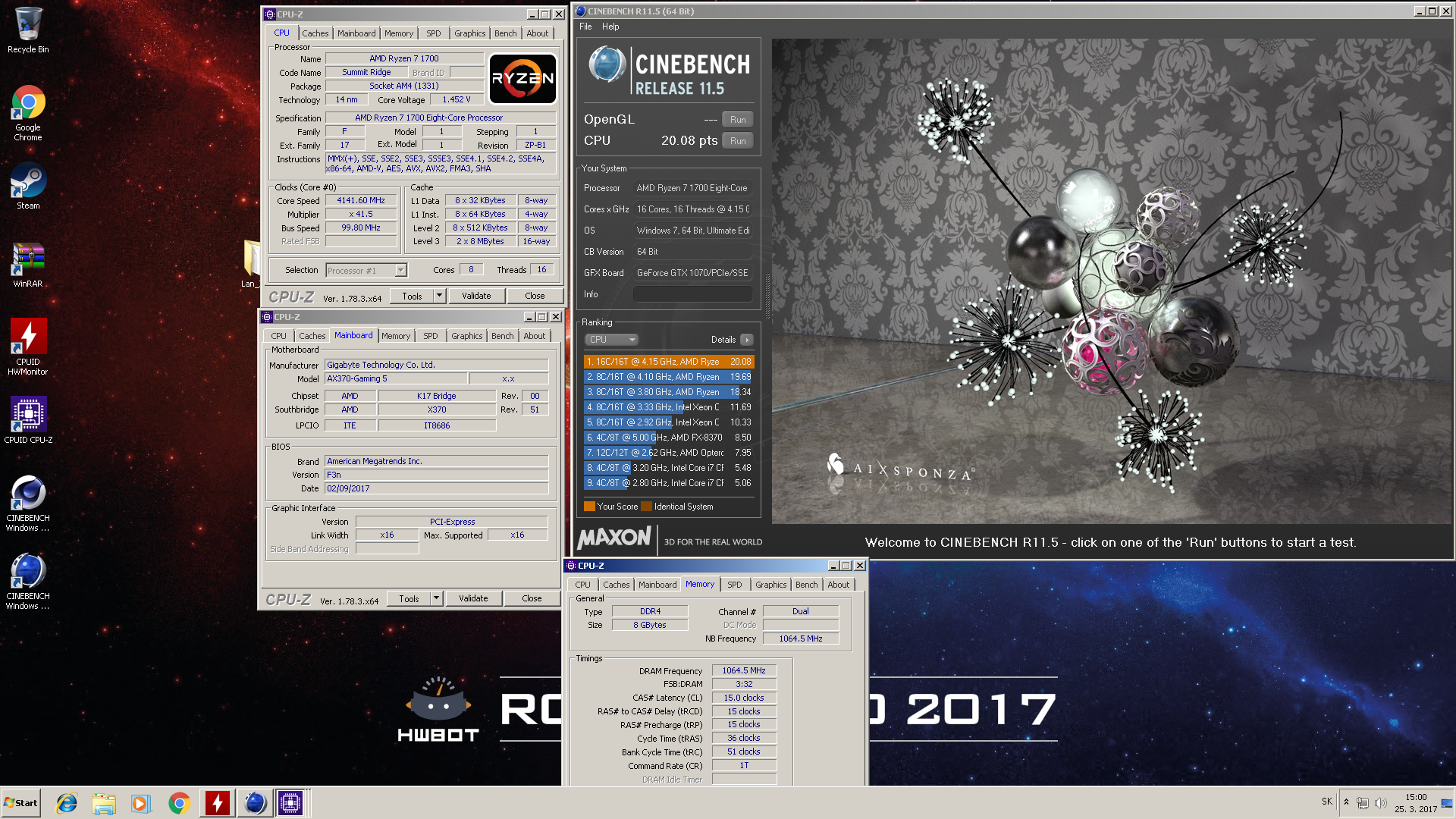Click the SK language indicator in taskbar

tap(1327, 802)
